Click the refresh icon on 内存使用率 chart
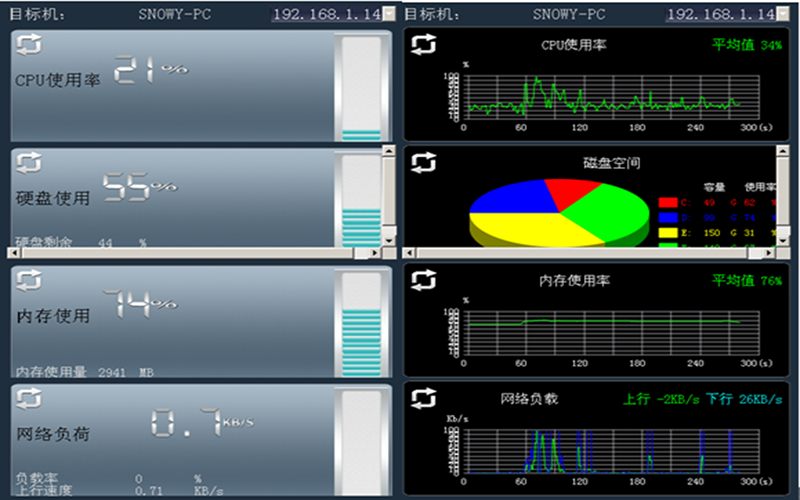The height and width of the screenshot is (500, 800). click(424, 281)
